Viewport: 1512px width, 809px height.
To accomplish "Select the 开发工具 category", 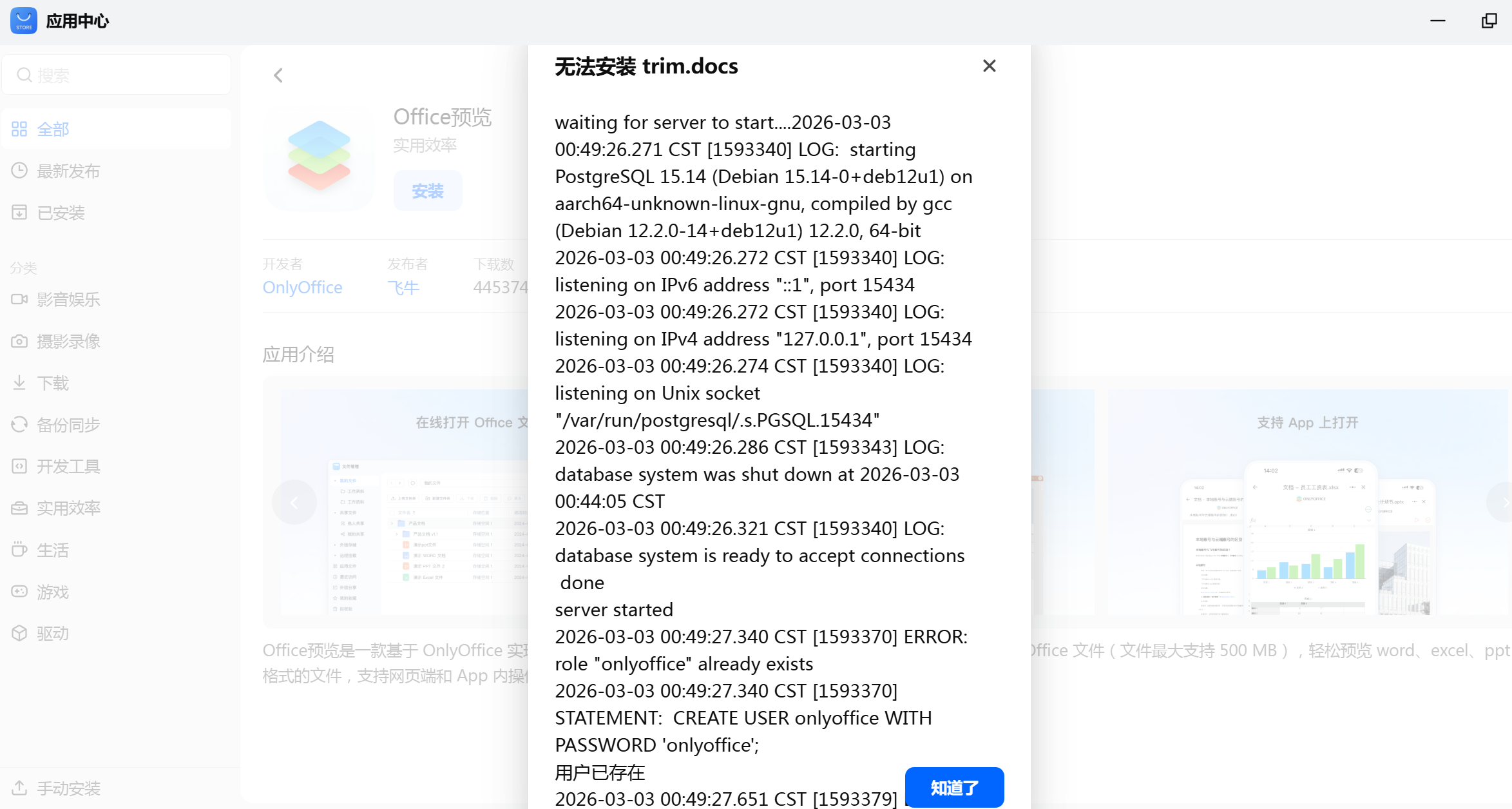I will [x=68, y=467].
